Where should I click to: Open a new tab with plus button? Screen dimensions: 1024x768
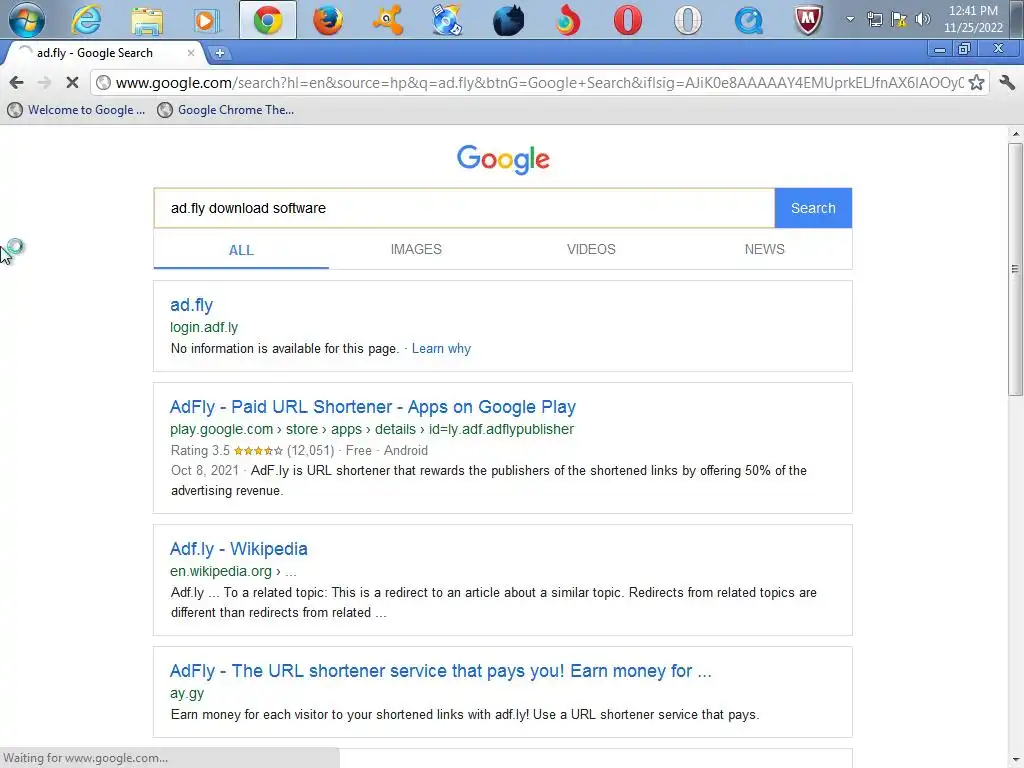[x=220, y=54]
